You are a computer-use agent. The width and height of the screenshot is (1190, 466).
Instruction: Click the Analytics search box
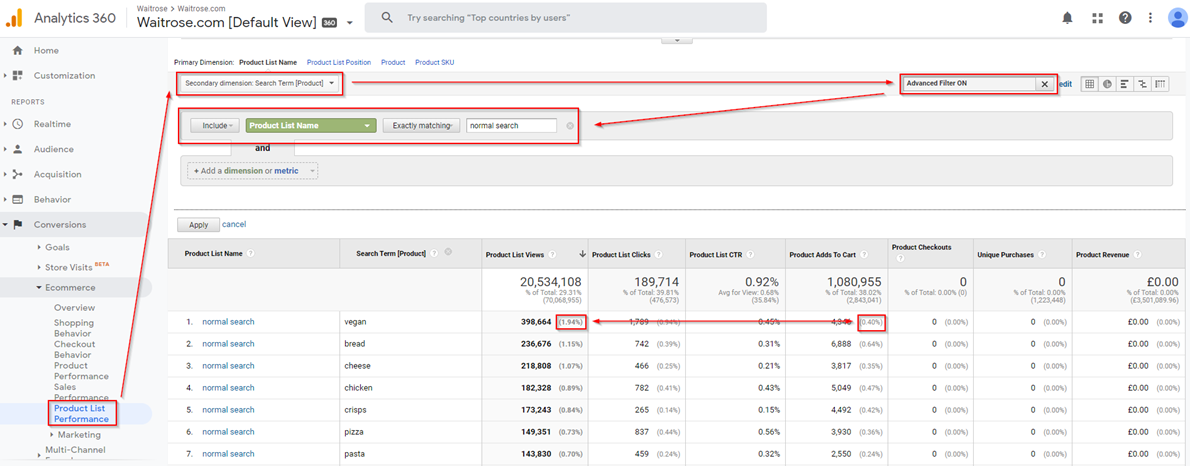[x=565, y=17]
